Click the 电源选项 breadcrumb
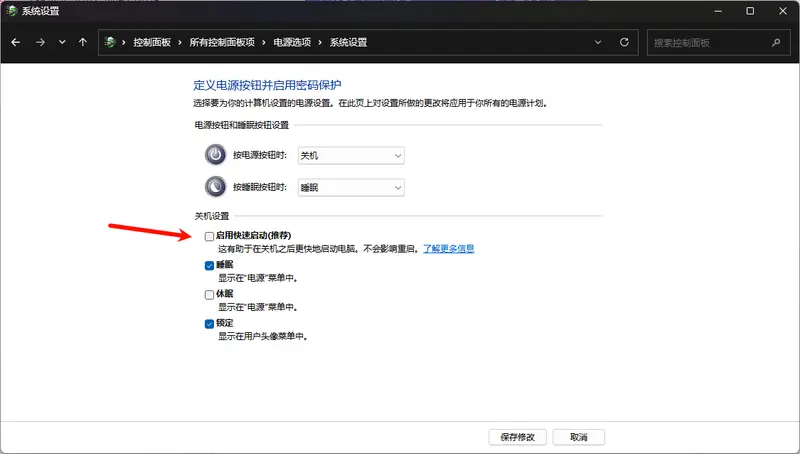This screenshot has width=800, height=454. [x=292, y=42]
